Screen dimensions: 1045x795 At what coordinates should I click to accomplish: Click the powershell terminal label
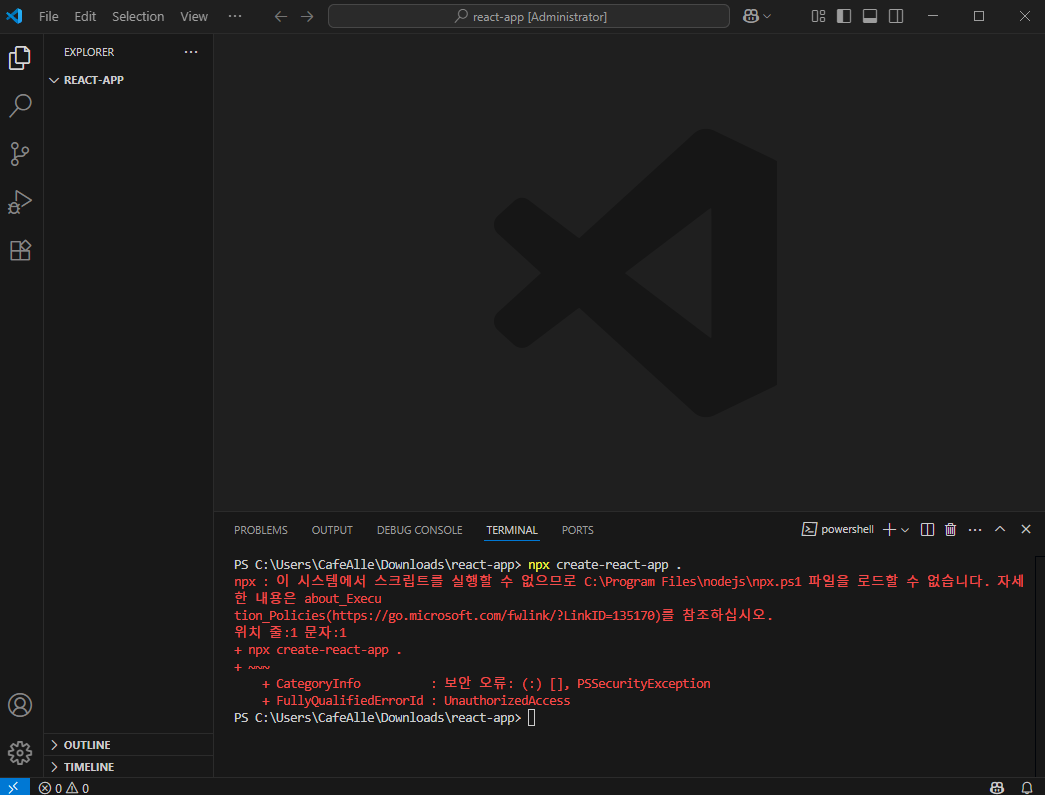tap(838, 529)
